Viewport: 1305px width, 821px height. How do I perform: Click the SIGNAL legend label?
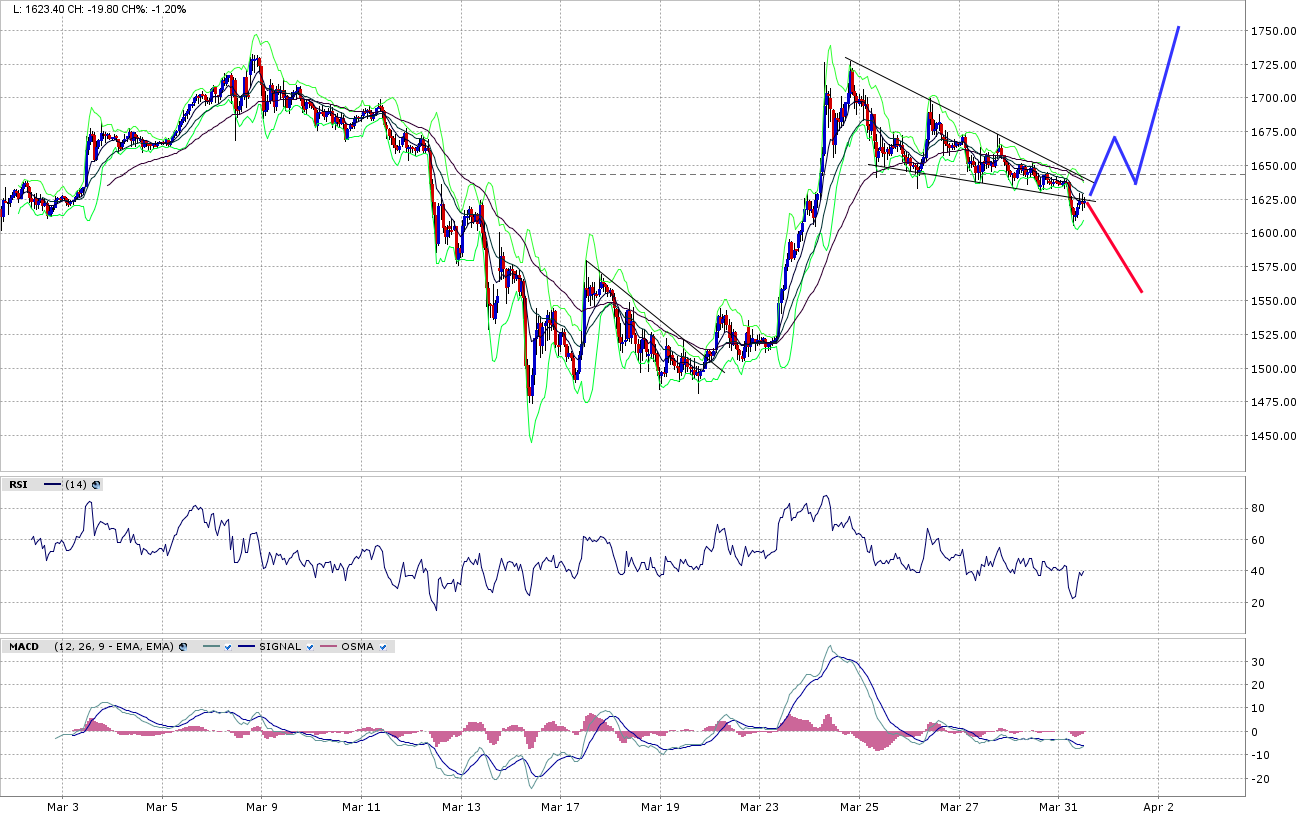tap(280, 647)
